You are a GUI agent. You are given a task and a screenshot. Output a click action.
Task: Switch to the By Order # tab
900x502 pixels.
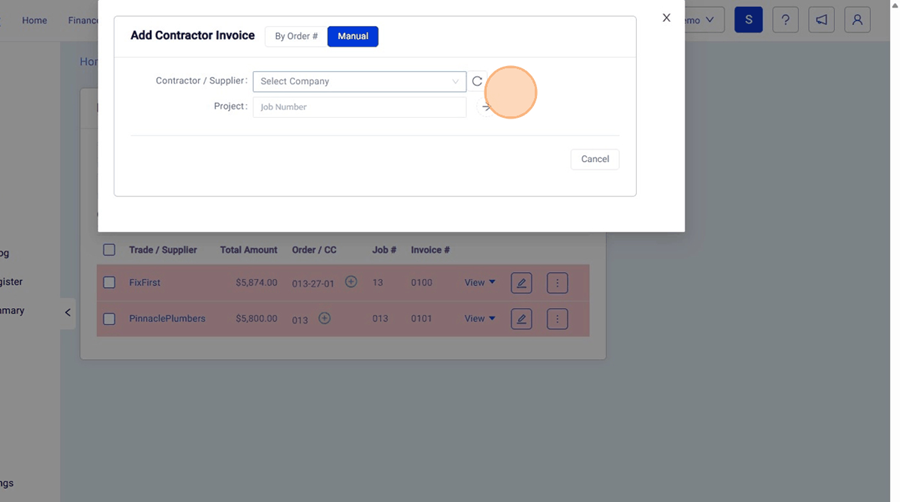[296, 36]
